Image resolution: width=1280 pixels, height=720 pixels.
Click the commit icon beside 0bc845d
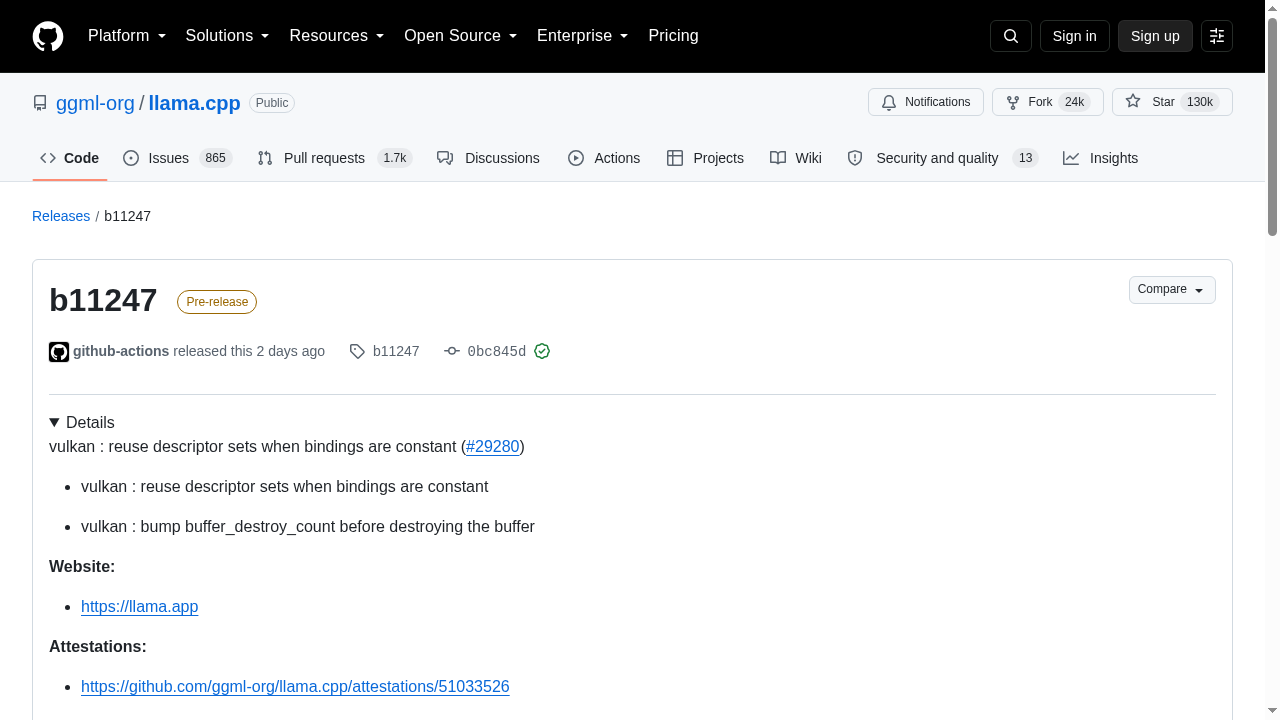pos(452,351)
